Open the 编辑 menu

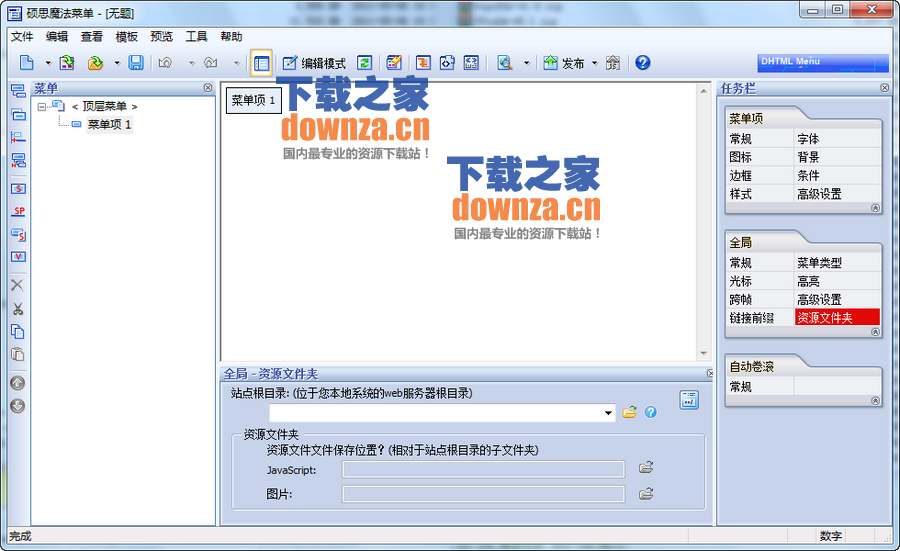point(57,37)
